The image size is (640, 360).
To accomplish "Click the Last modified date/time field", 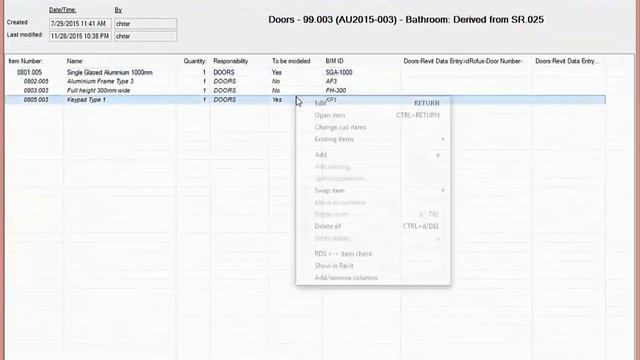I will [80, 36].
